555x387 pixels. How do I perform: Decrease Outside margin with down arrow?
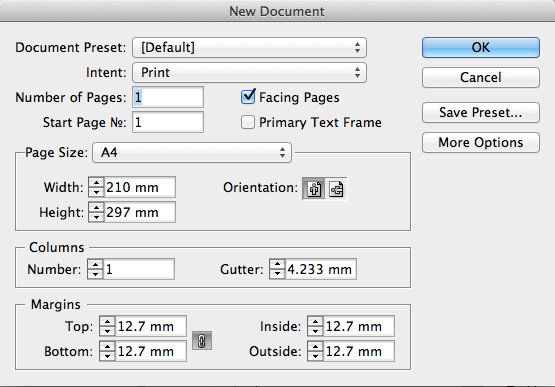315,356
